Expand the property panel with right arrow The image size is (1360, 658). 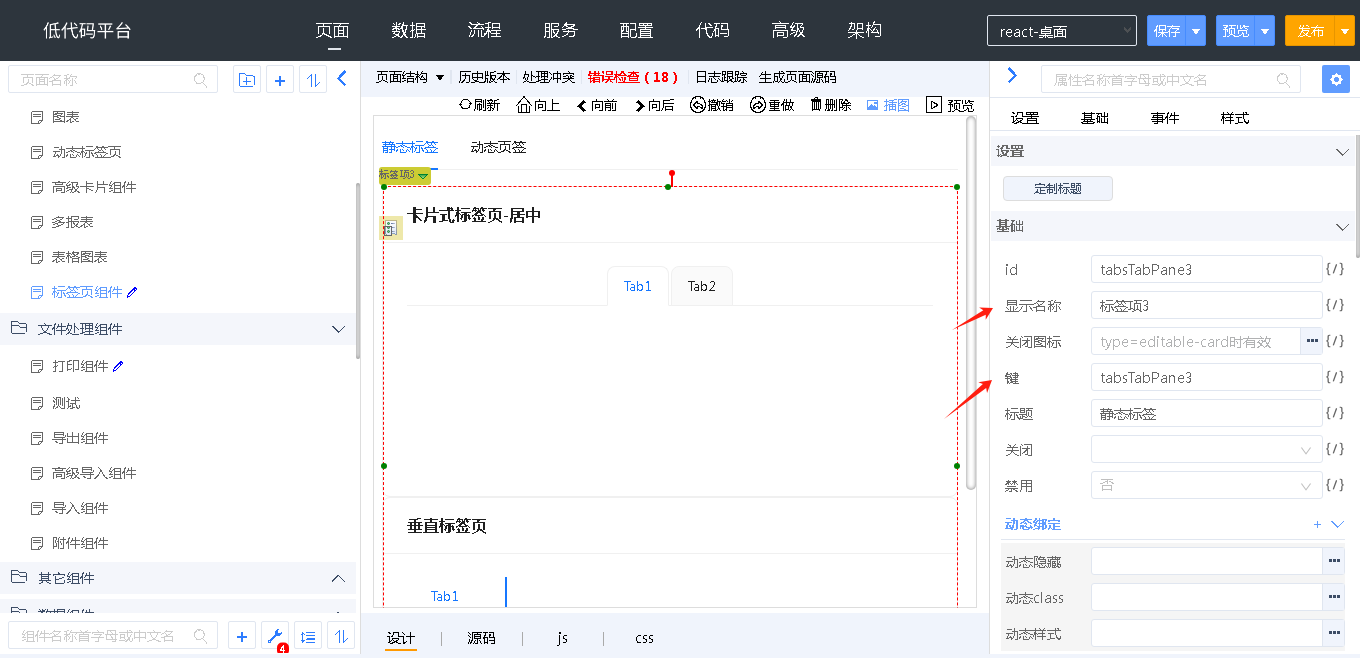(x=1012, y=76)
